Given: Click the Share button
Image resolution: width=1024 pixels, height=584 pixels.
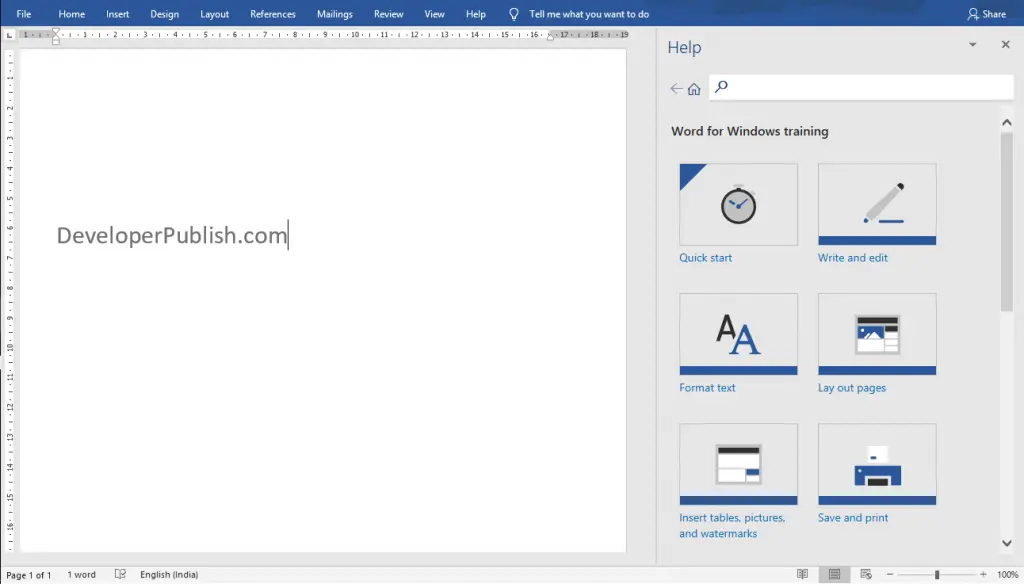Looking at the screenshot, I should coord(987,14).
